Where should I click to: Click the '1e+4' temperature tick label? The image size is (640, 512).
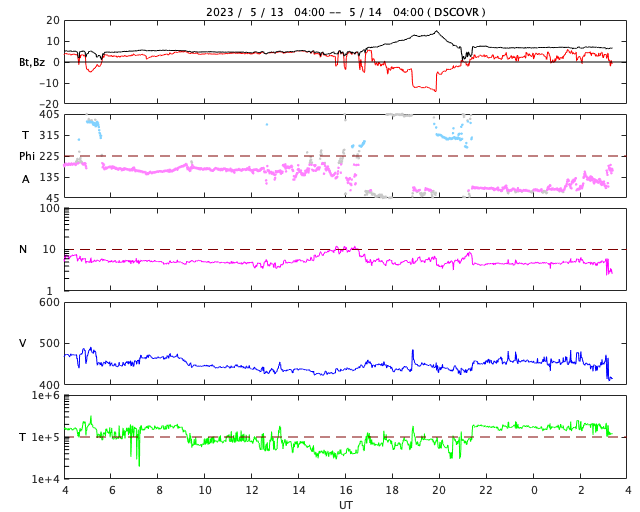[46, 479]
